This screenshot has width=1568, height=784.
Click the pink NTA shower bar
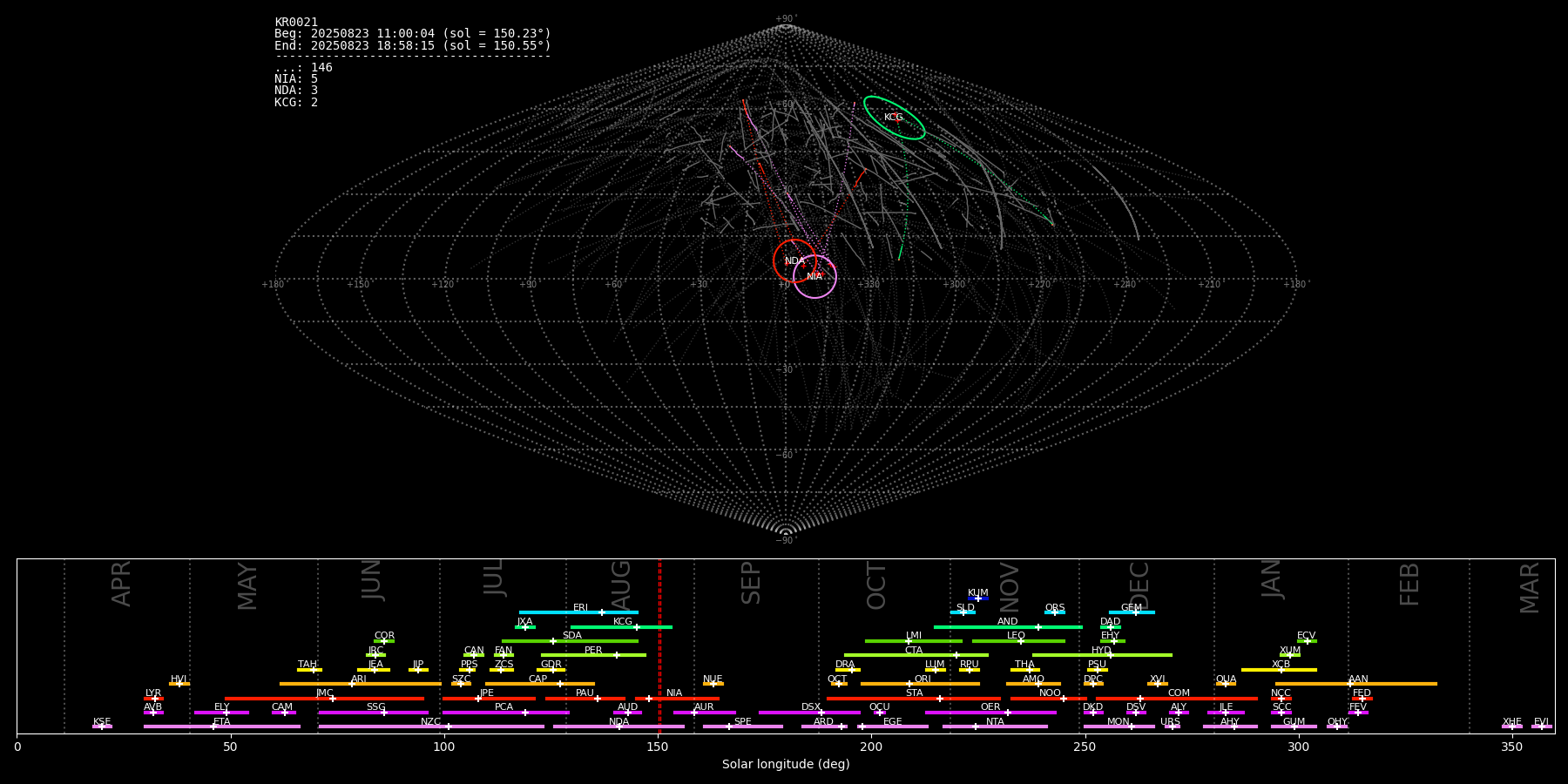click(995, 727)
